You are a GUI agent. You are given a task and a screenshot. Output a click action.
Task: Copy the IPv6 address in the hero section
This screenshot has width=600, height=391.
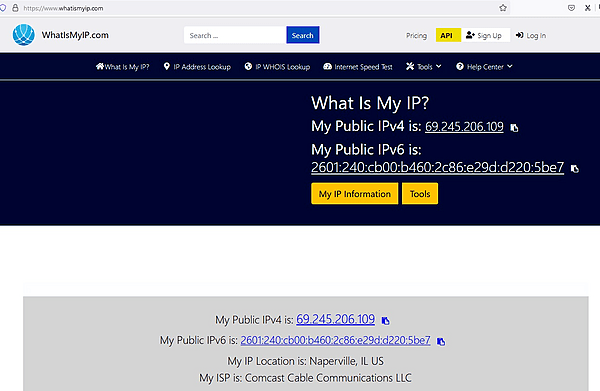pos(575,169)
